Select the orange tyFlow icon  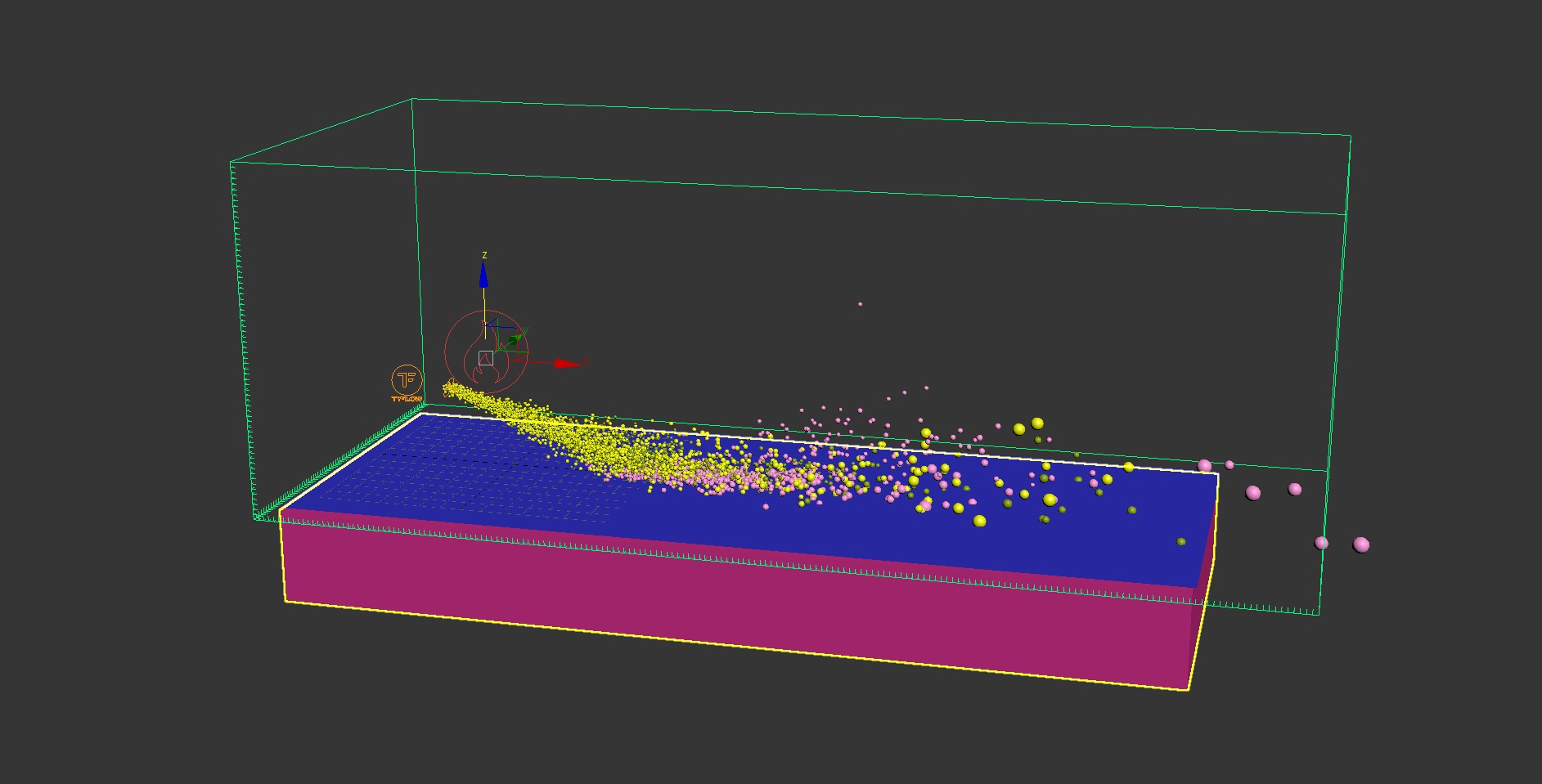pyautogui.click(x=406, y=381)
